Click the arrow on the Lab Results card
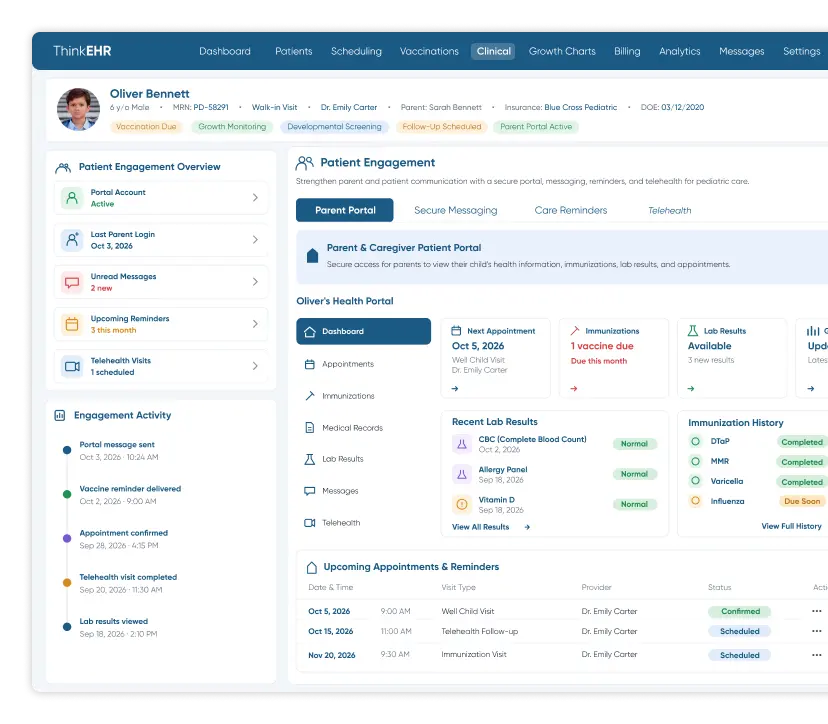The image size is (828, 724). click(x=690, y=389)
